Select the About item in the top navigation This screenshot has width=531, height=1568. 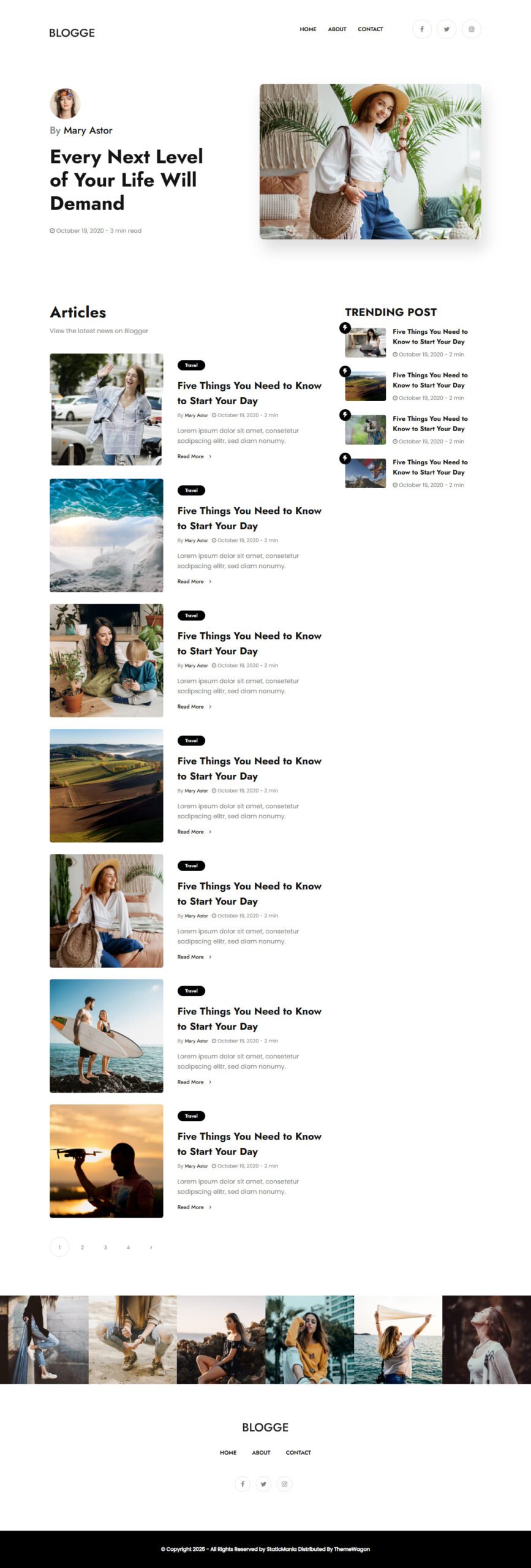point(337,29)
